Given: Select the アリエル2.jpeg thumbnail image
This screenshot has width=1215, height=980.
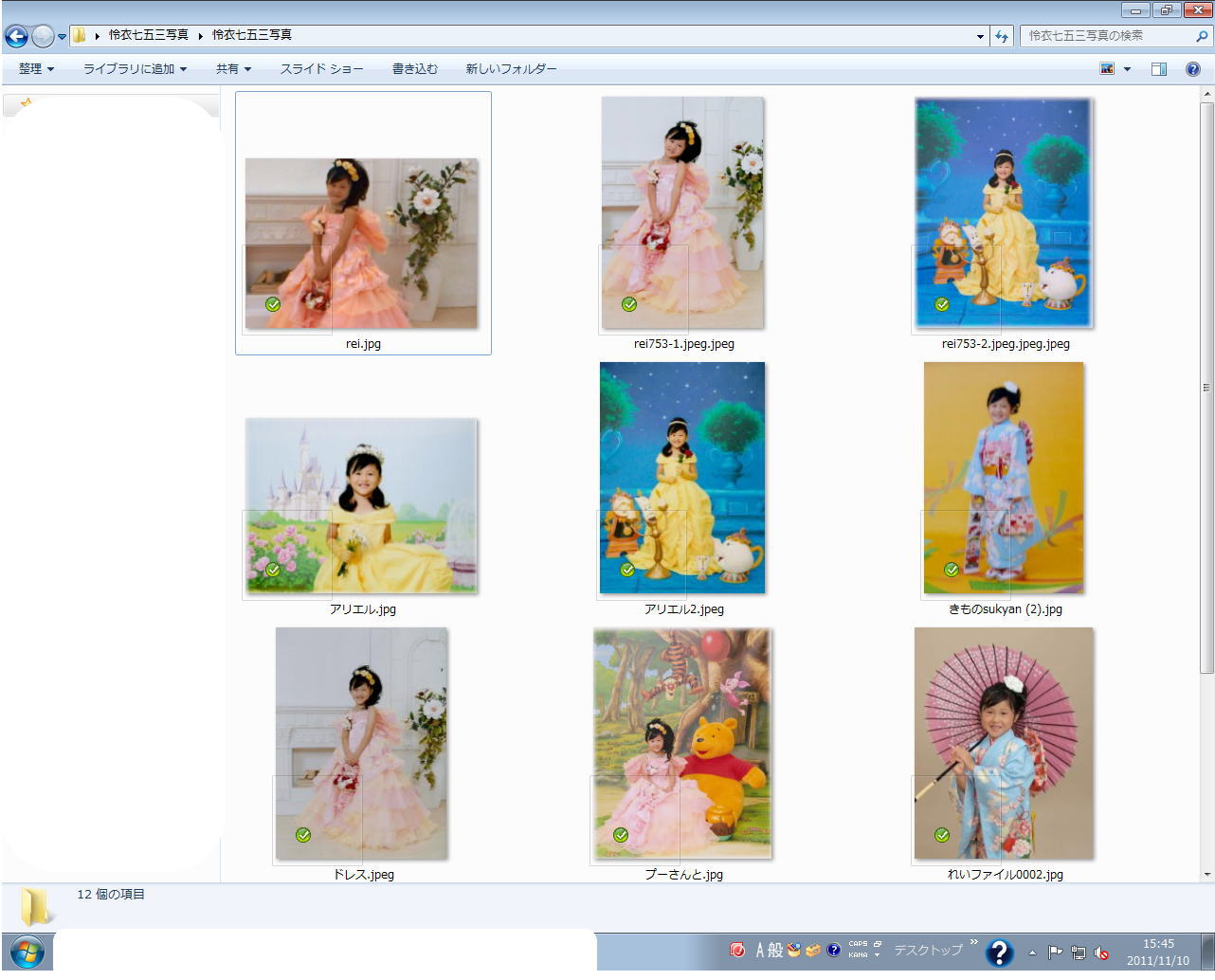Looking at the screenshot, I should pos(682,478).
